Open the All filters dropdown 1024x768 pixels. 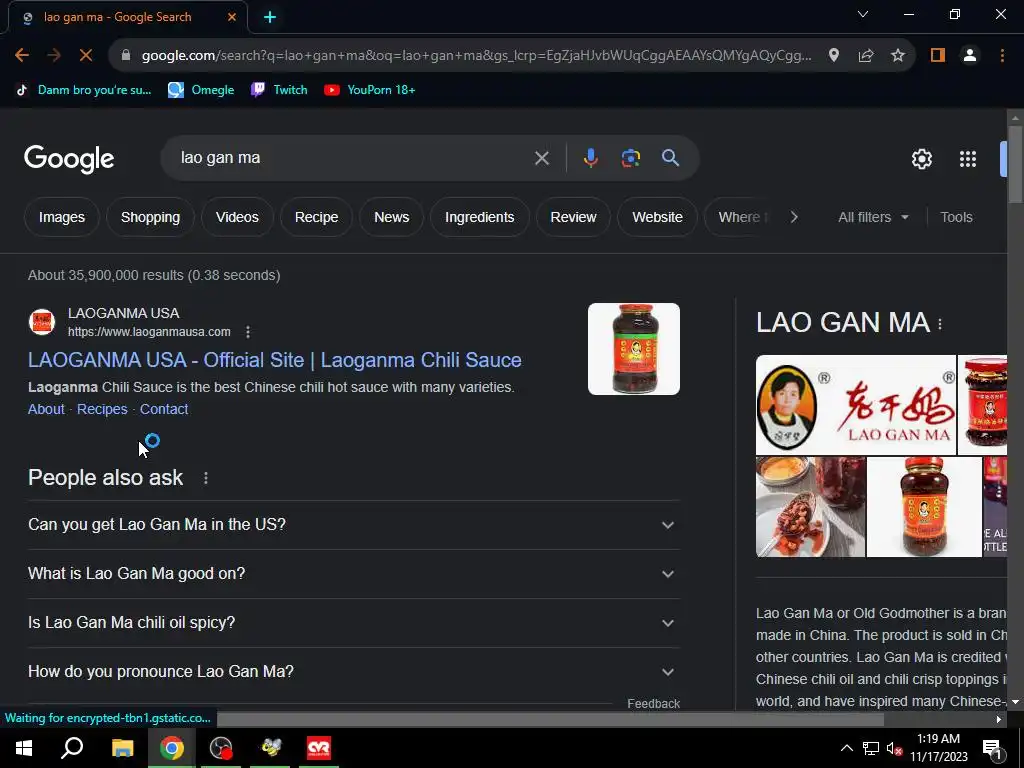coord(873,217)
